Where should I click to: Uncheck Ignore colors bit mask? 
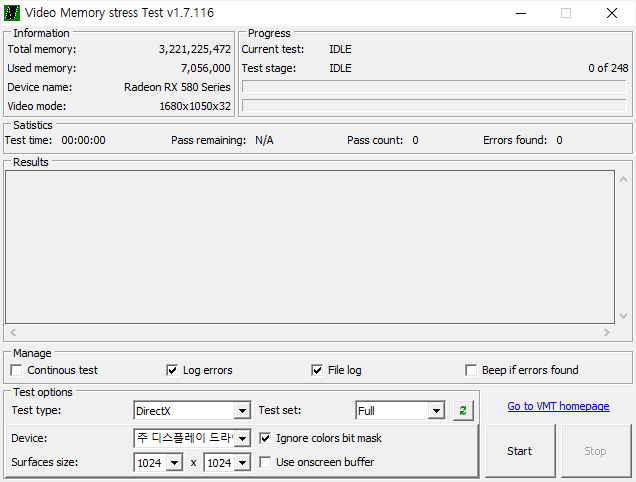point(265,438)
